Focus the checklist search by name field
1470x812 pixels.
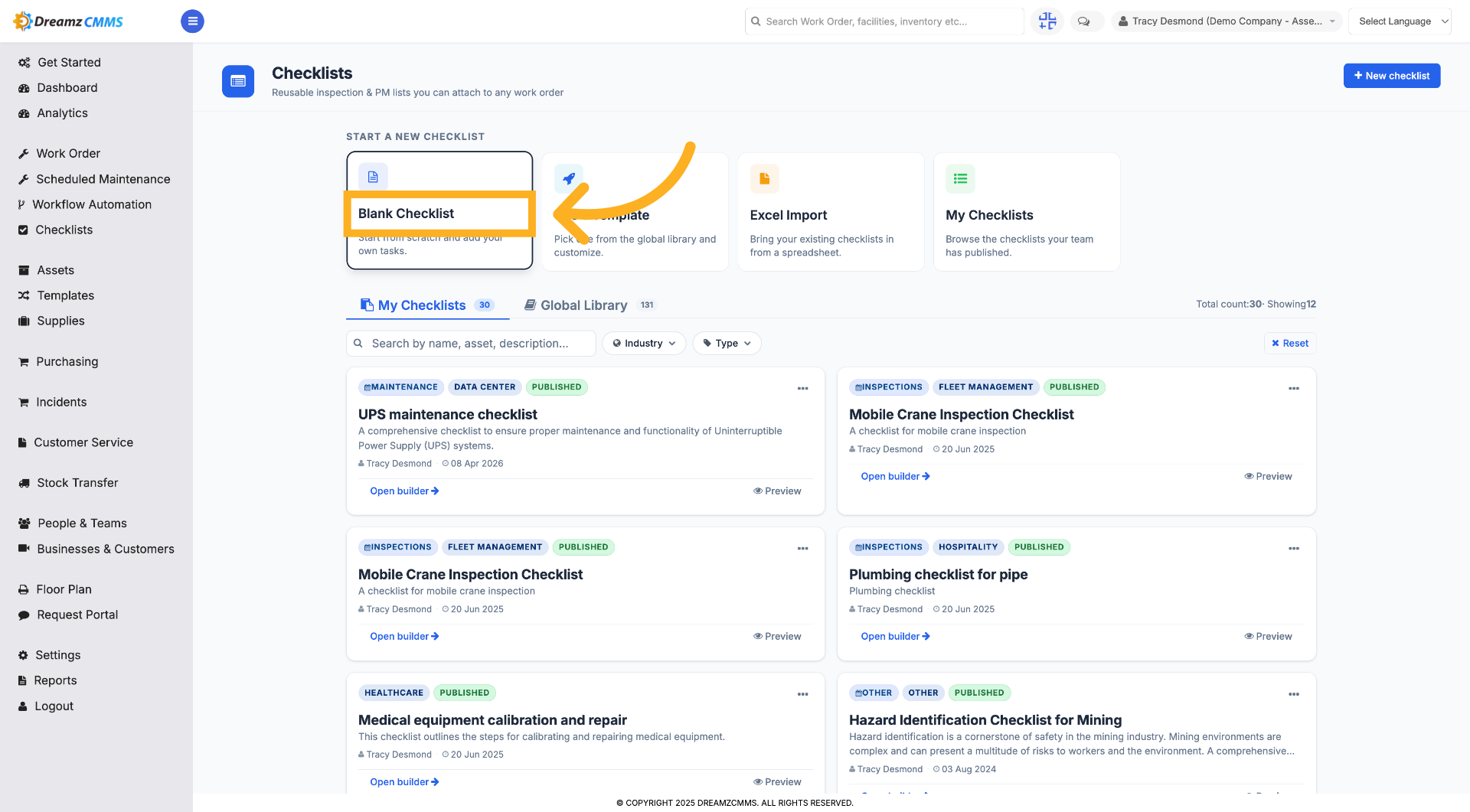coord(471,344)
